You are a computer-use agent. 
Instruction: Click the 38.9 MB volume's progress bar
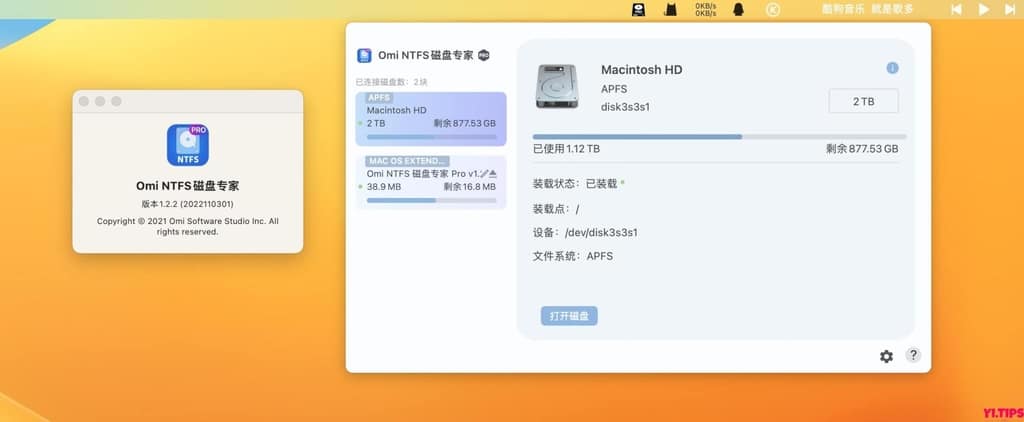(432, 201)
